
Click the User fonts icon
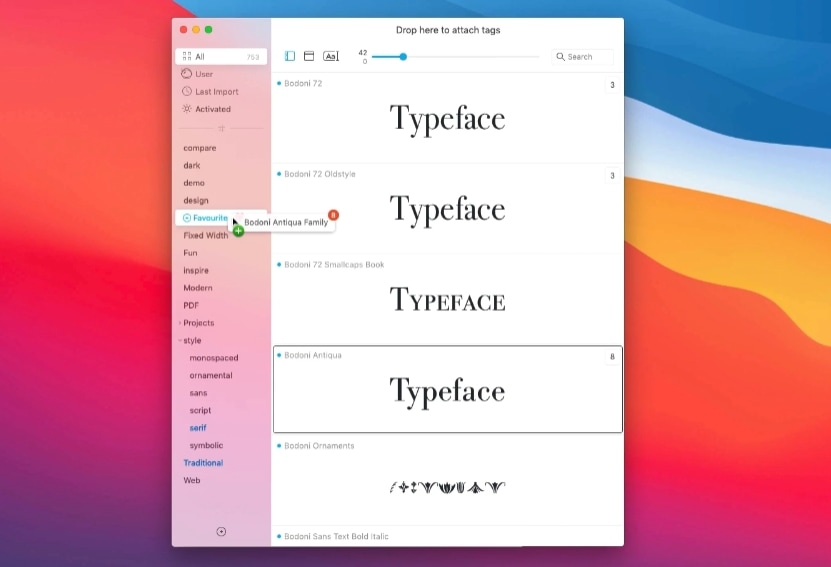tap(187, 74)
